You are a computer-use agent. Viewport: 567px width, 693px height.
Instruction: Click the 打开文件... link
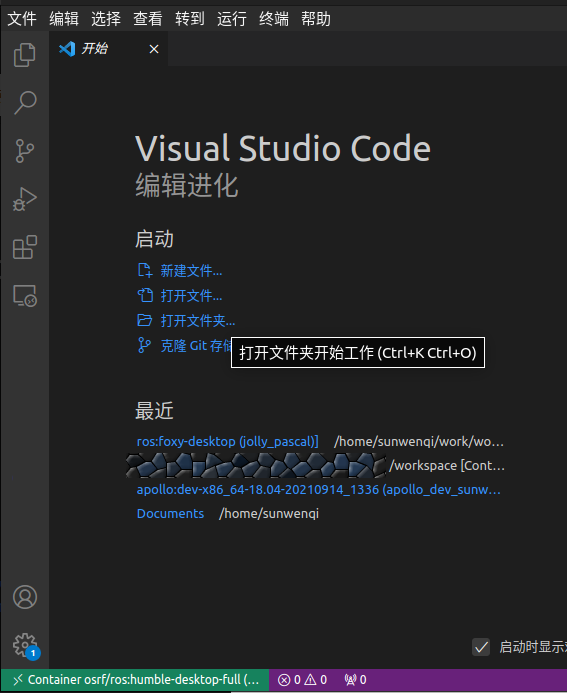pyautogui.click(x=191, y=295)
